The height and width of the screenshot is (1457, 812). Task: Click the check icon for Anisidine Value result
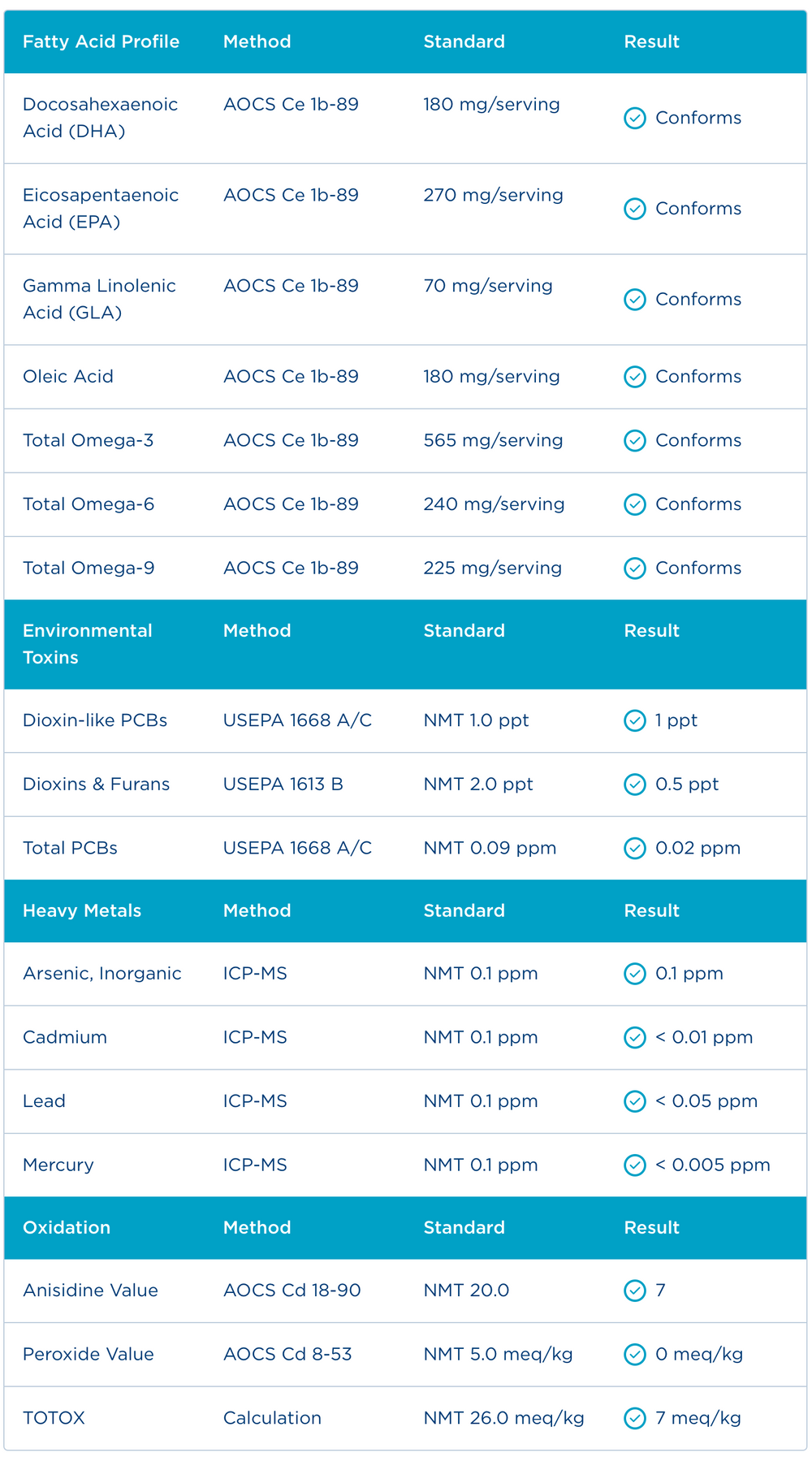[634, 1290]
